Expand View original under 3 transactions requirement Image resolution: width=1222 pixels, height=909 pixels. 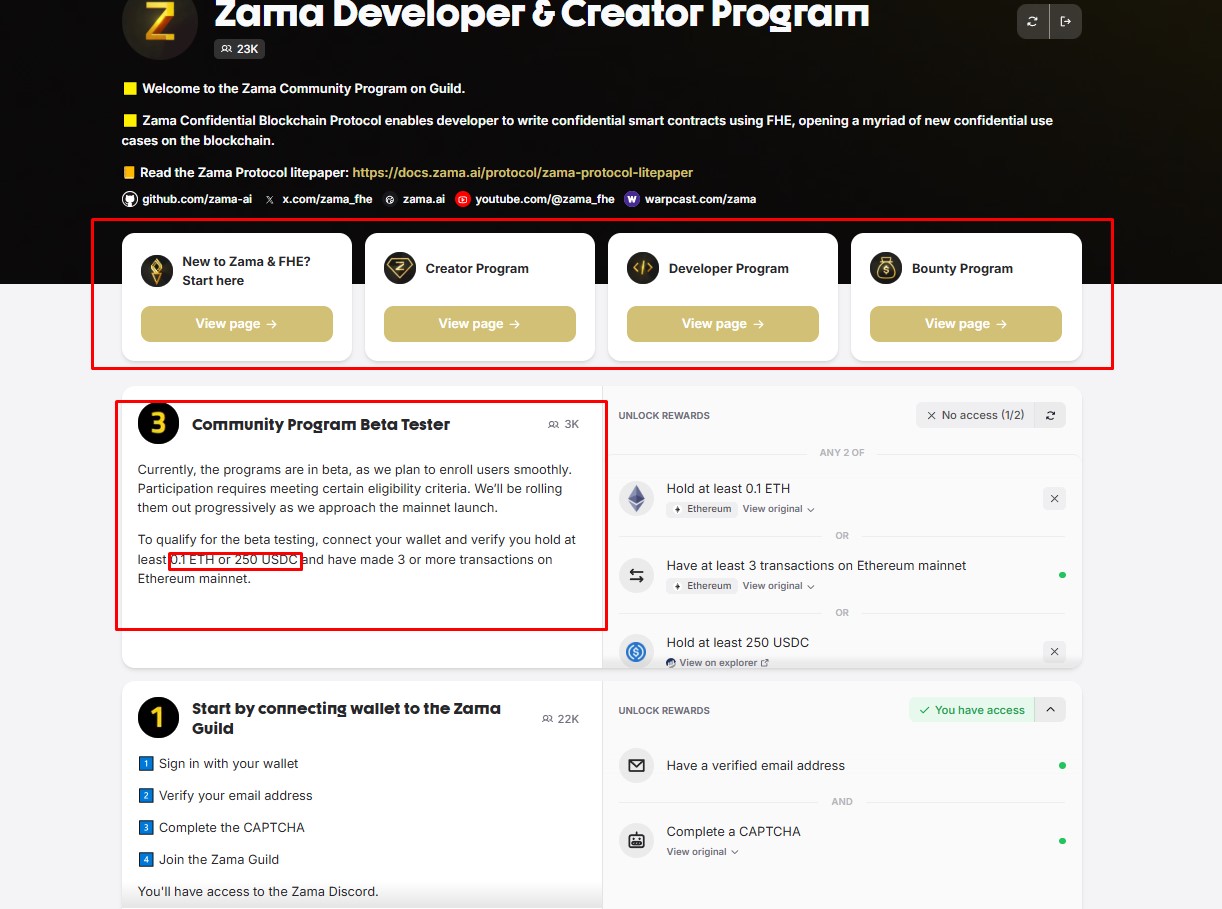(778, 586)
